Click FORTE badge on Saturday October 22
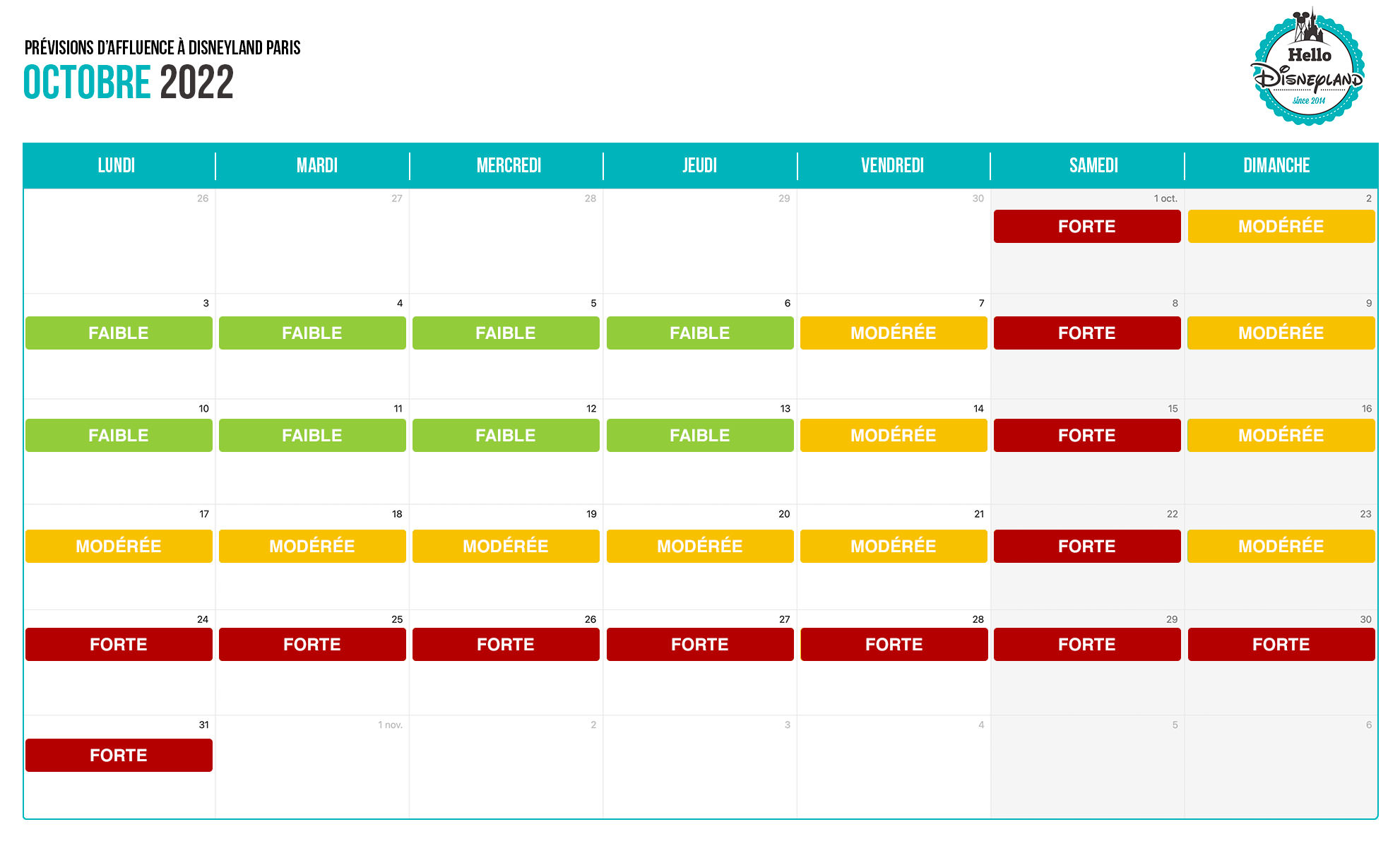 coord(1086,547)
